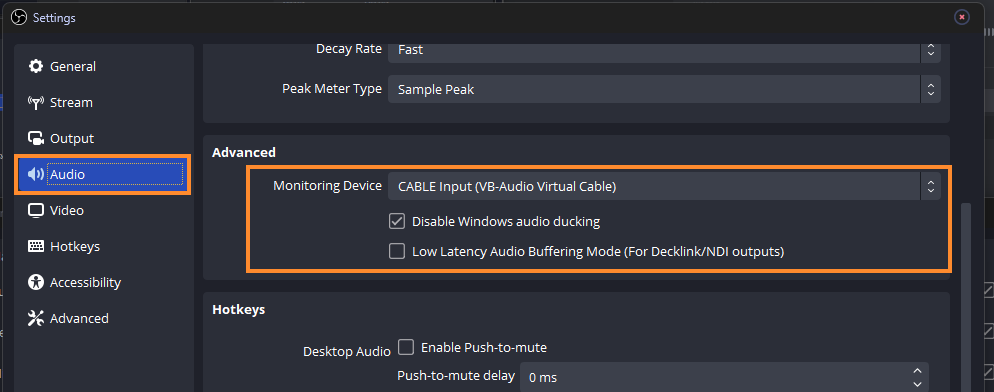Viewport: 994px width, 392px height.
Task: Enable Low Latency Audio Buffering Mode
Action: (397, 251)
